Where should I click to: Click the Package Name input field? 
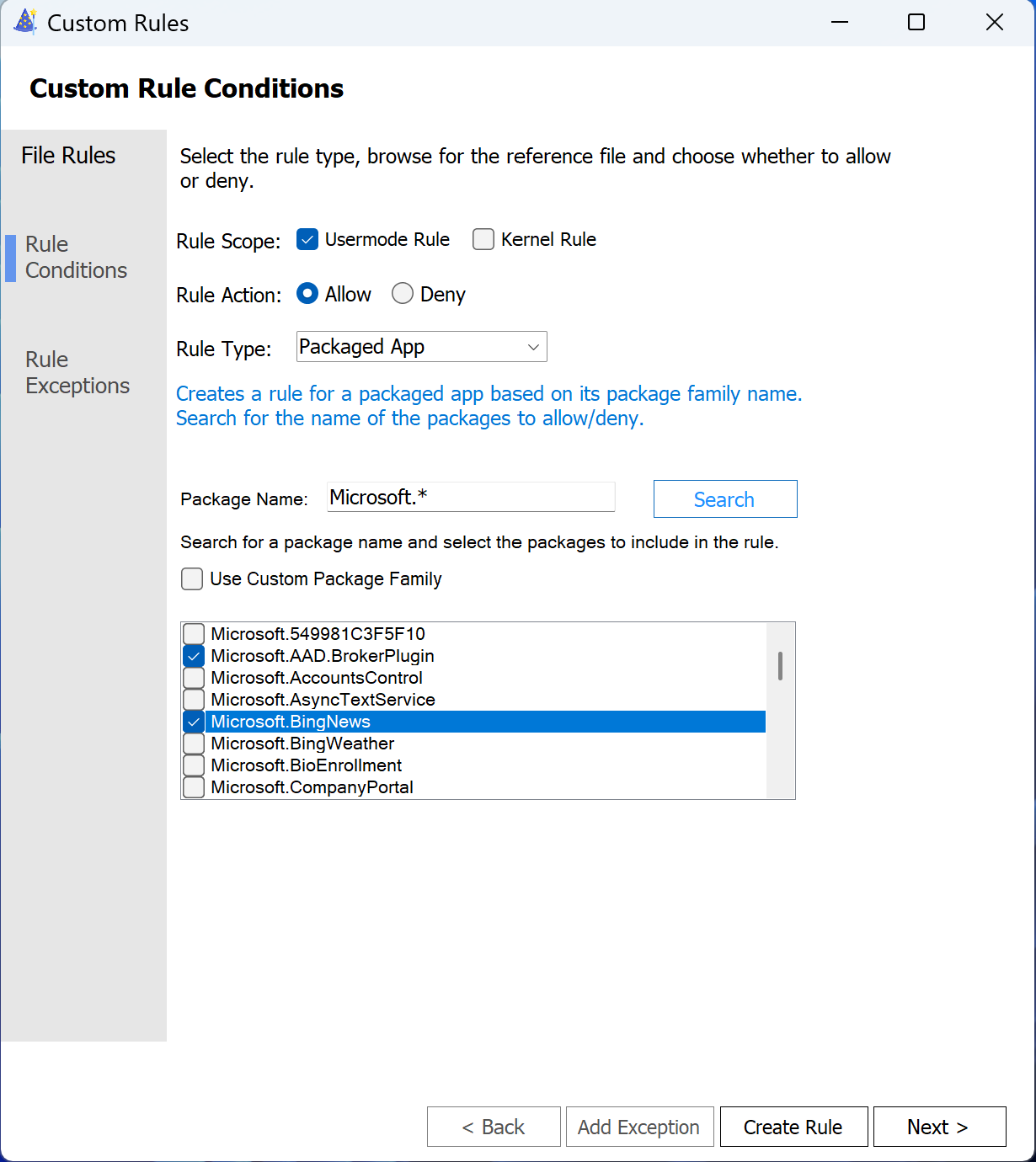(470, 498)
